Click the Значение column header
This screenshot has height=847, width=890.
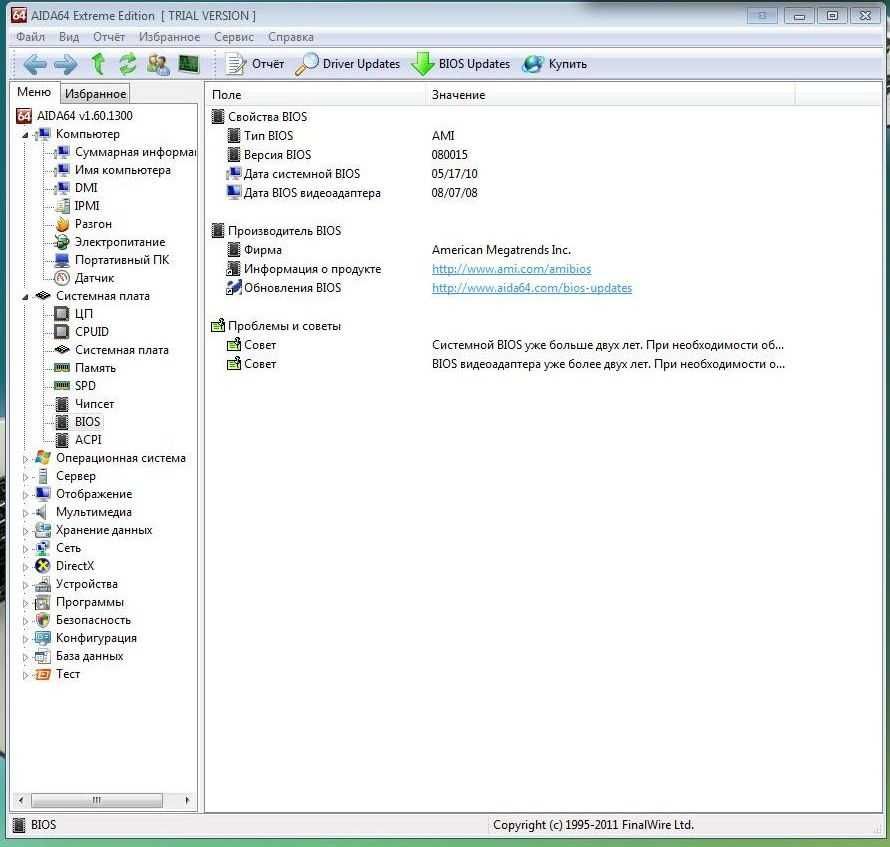(x=610, y=95)
